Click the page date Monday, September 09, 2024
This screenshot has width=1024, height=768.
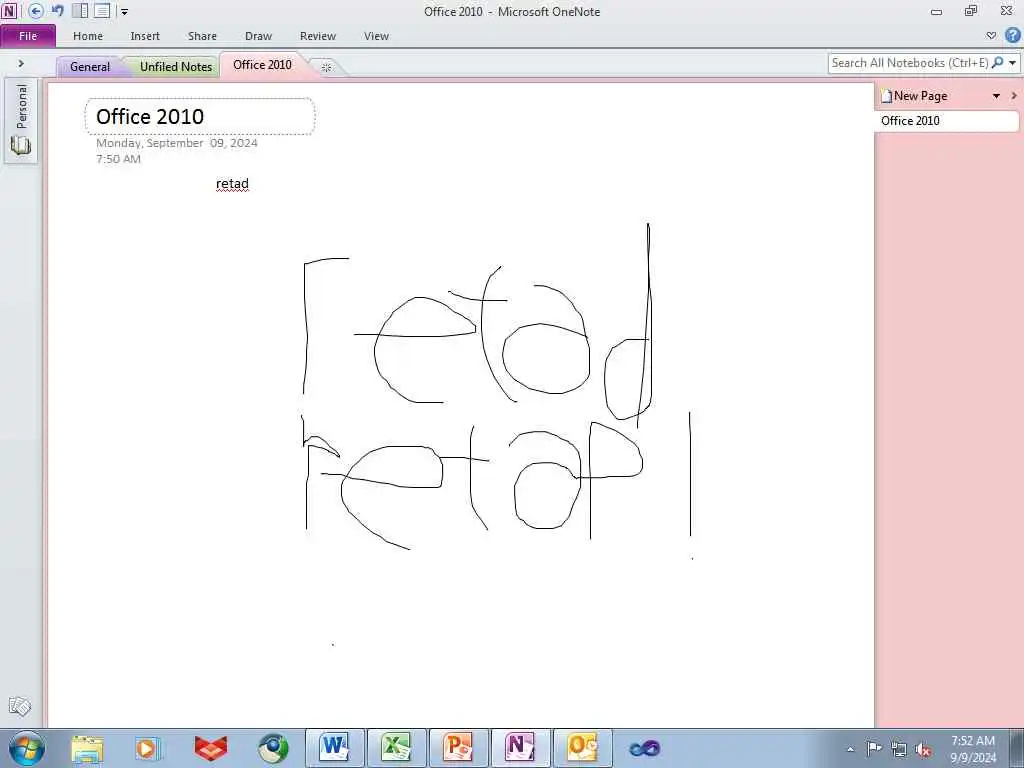tap(177, 143)
